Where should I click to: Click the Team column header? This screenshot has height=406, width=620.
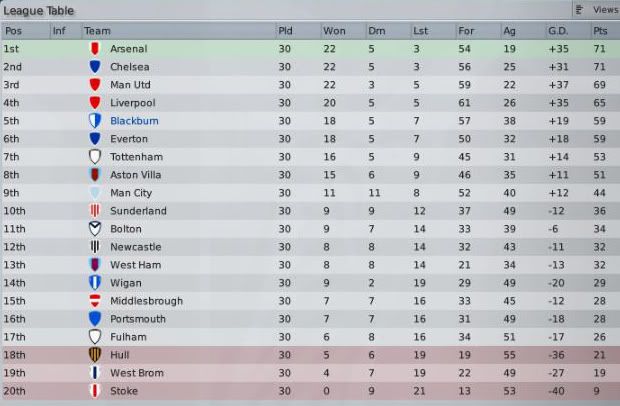97,31
